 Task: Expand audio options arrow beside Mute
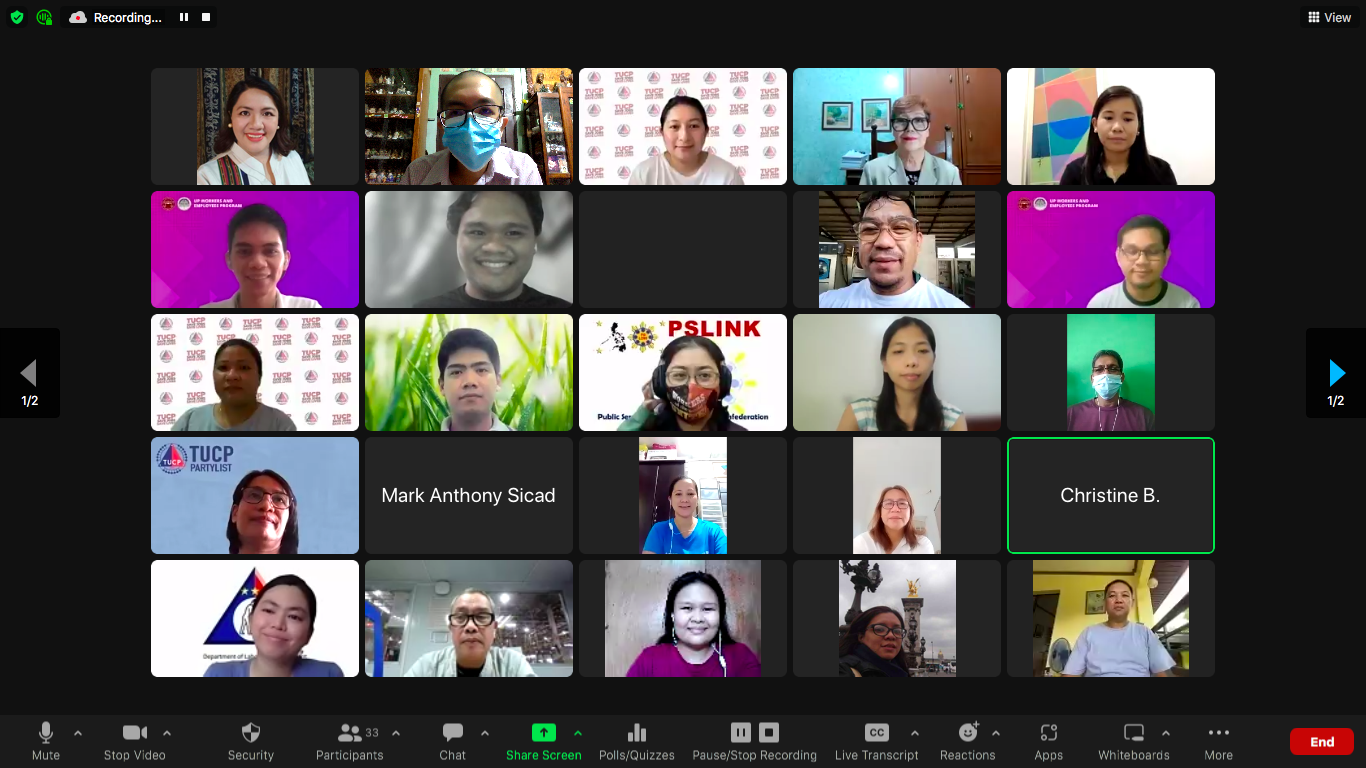[78, 733]
